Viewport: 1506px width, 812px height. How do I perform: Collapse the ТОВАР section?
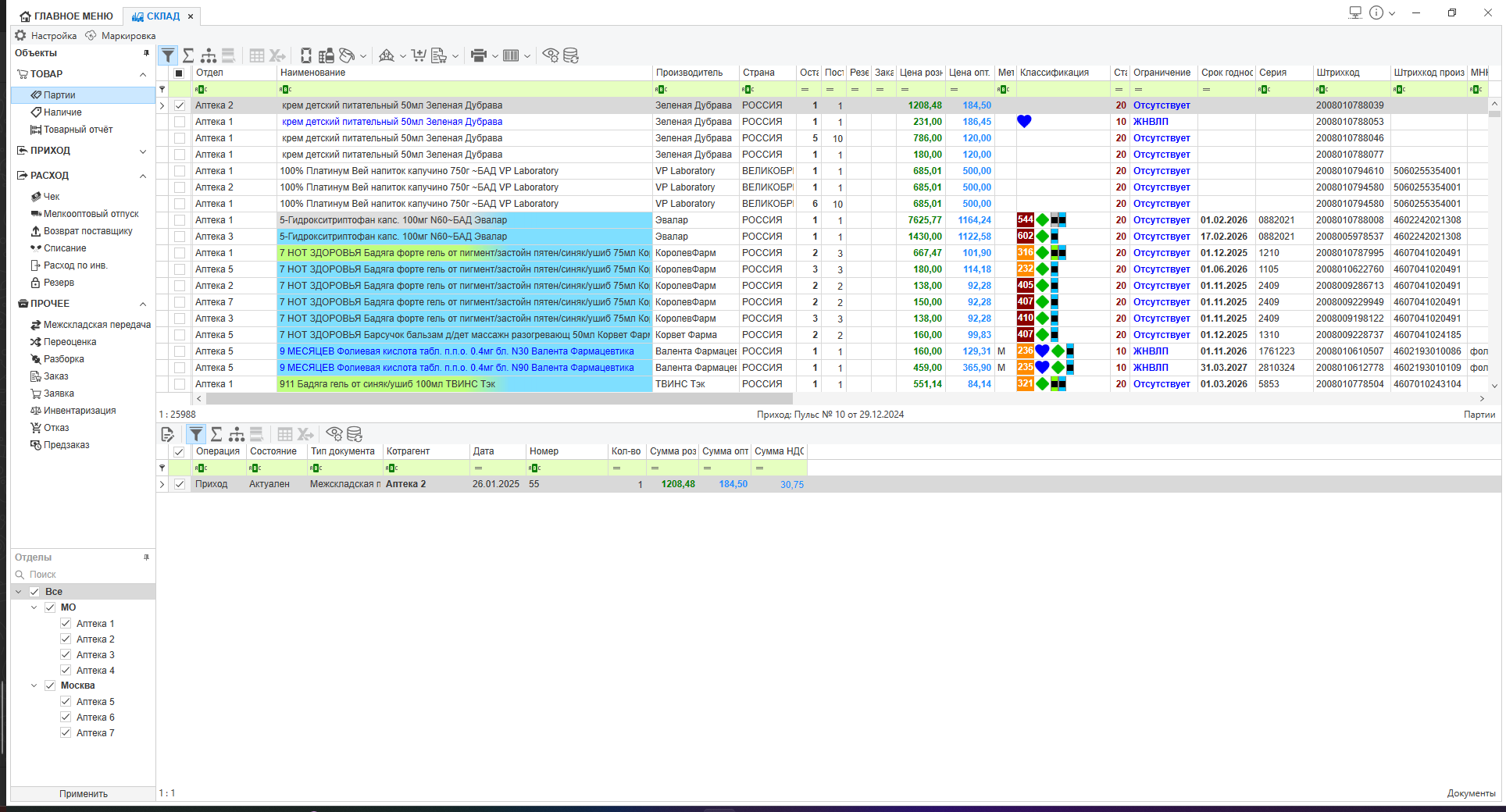143,74
